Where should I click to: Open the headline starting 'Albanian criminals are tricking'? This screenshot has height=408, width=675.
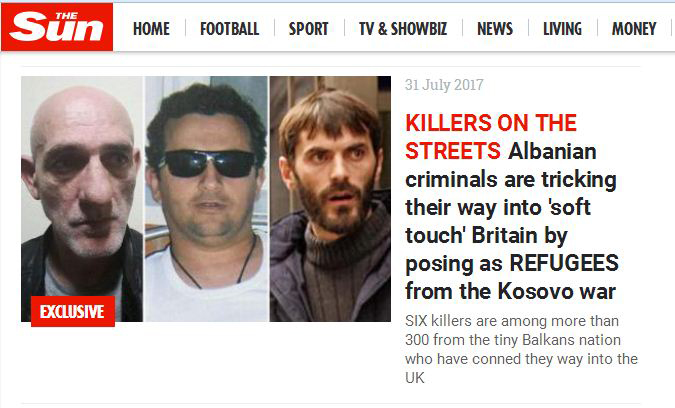[511, 221]
